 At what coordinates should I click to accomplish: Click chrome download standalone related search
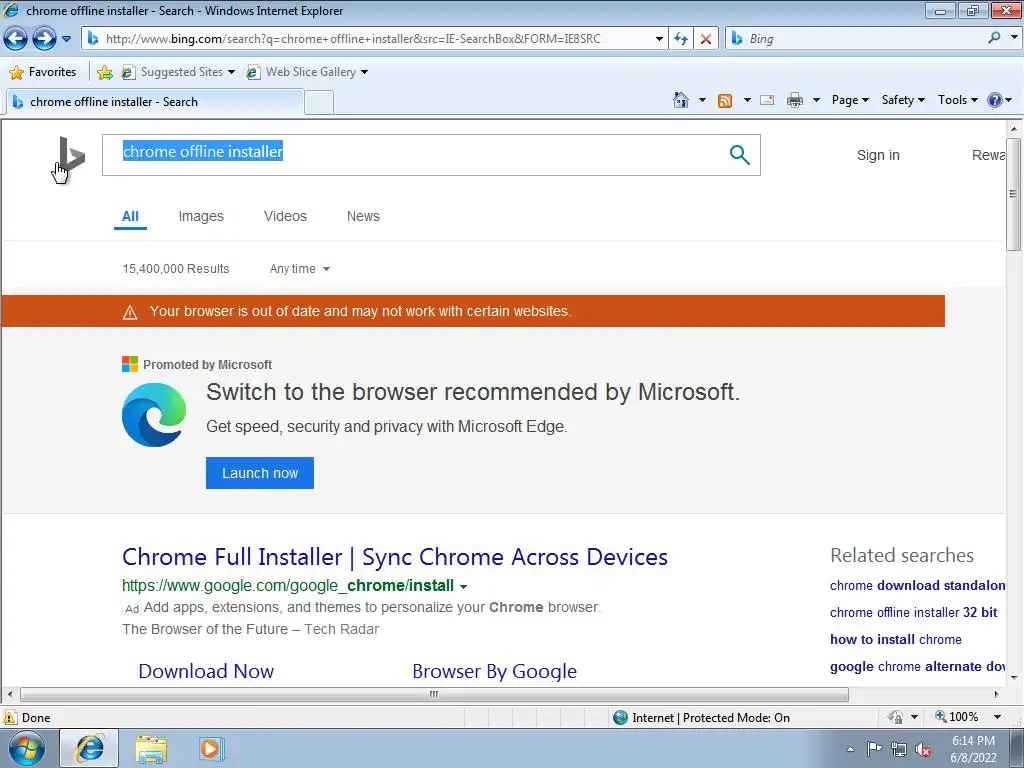(x=918, y=585)
